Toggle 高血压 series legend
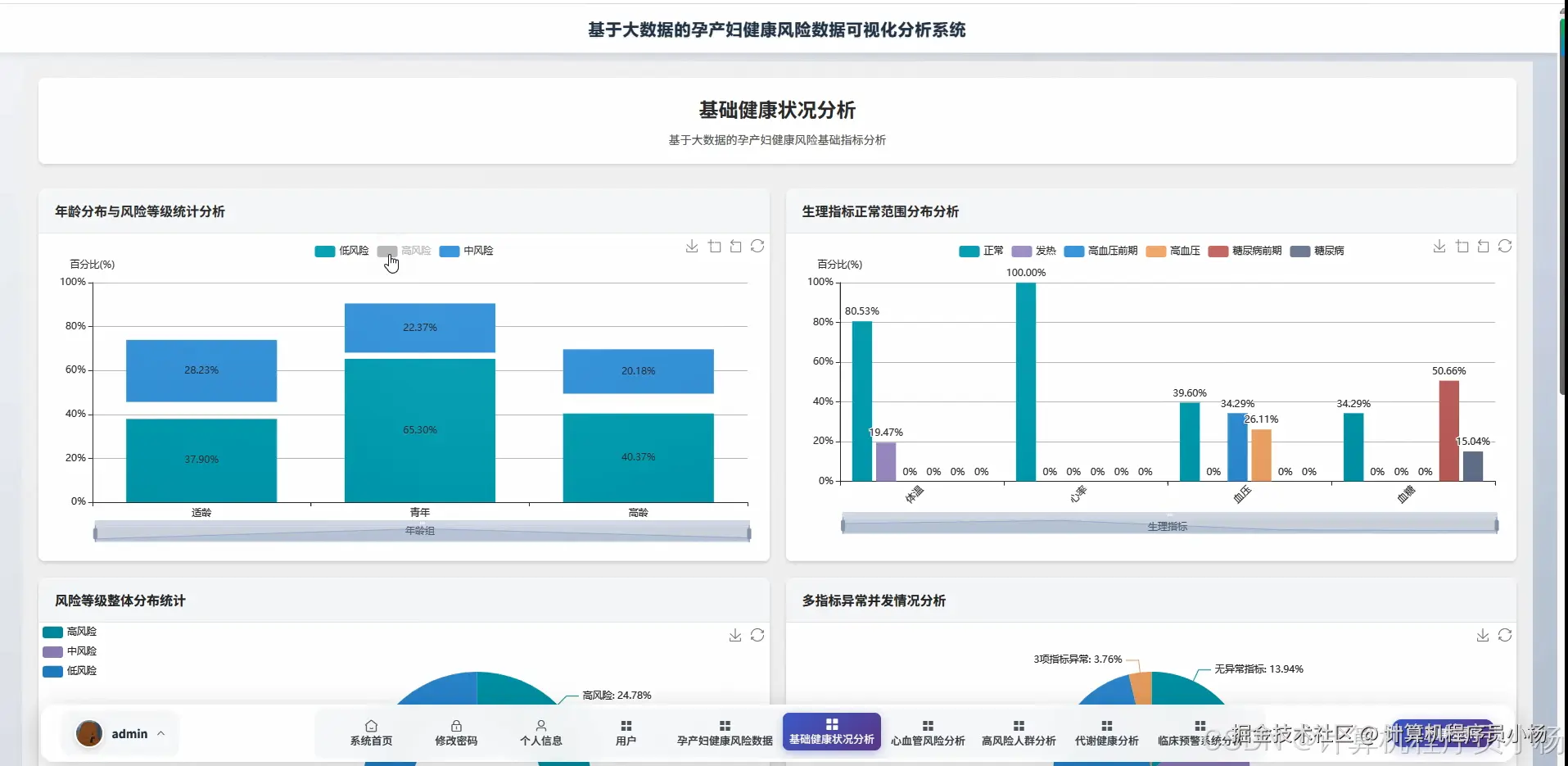Screen dimensions: 1568x766 [1173, 251]
